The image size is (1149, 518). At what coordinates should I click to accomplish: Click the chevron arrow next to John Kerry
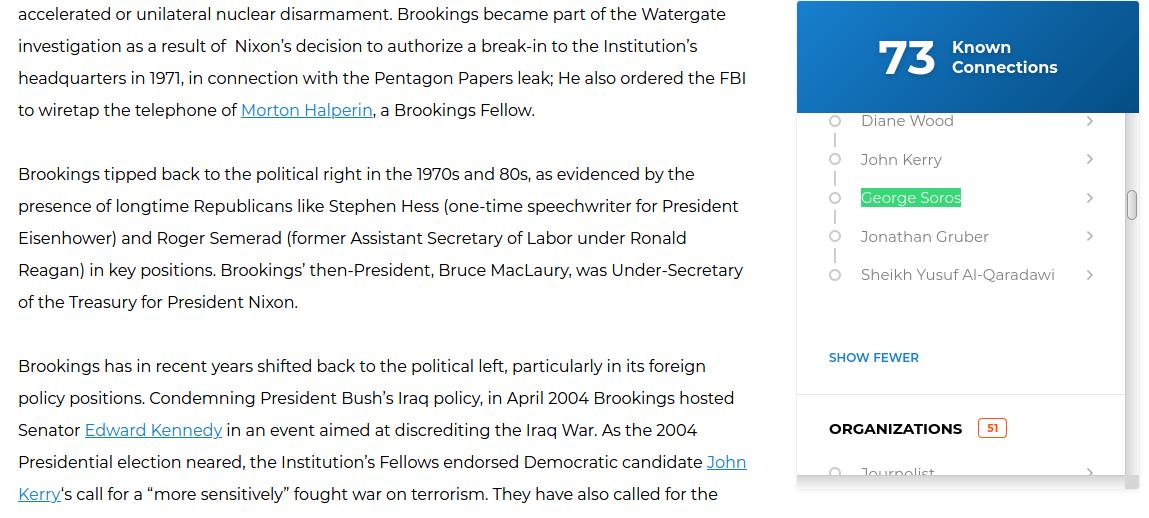tap(1090, 159)
